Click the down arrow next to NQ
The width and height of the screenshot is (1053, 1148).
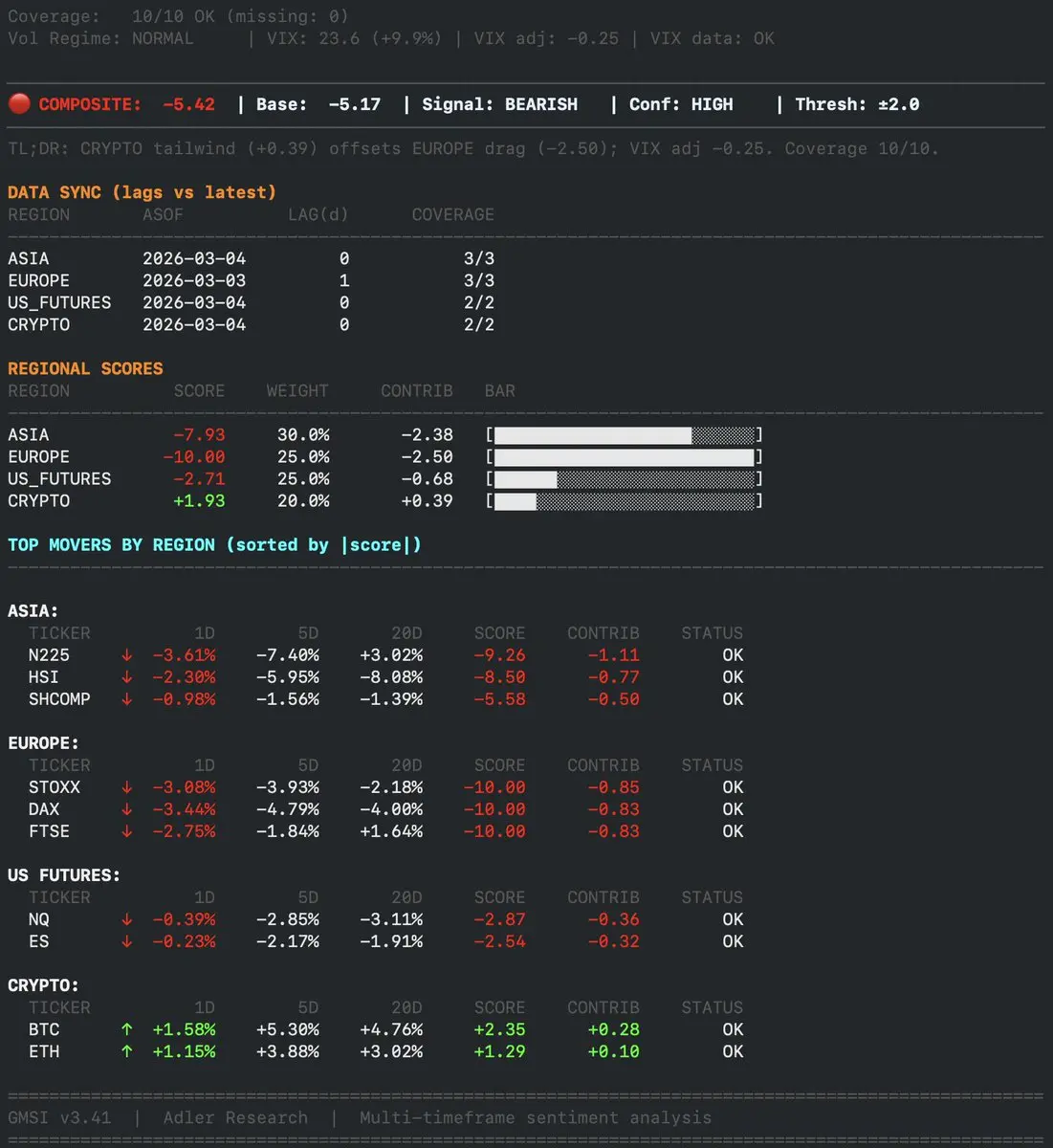point(126,919)
